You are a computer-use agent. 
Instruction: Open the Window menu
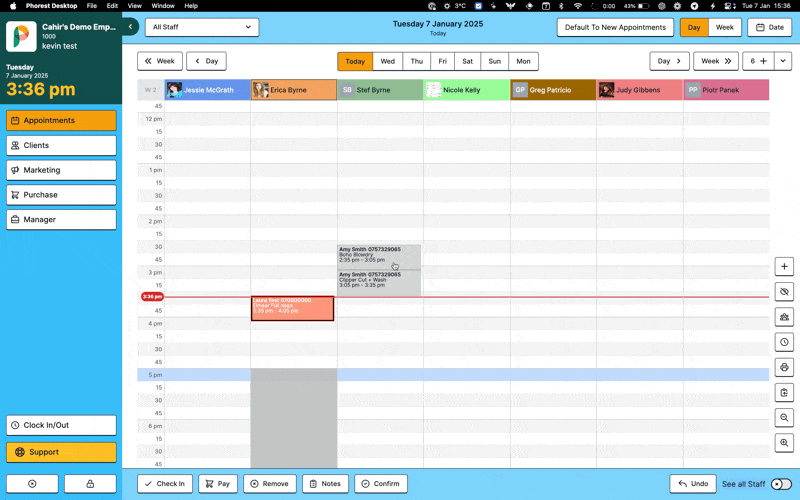click(x=163, y=6)
